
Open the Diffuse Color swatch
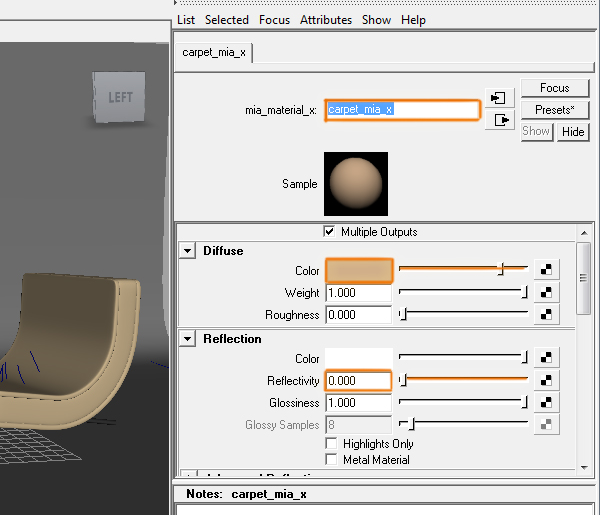coord(359,271)
